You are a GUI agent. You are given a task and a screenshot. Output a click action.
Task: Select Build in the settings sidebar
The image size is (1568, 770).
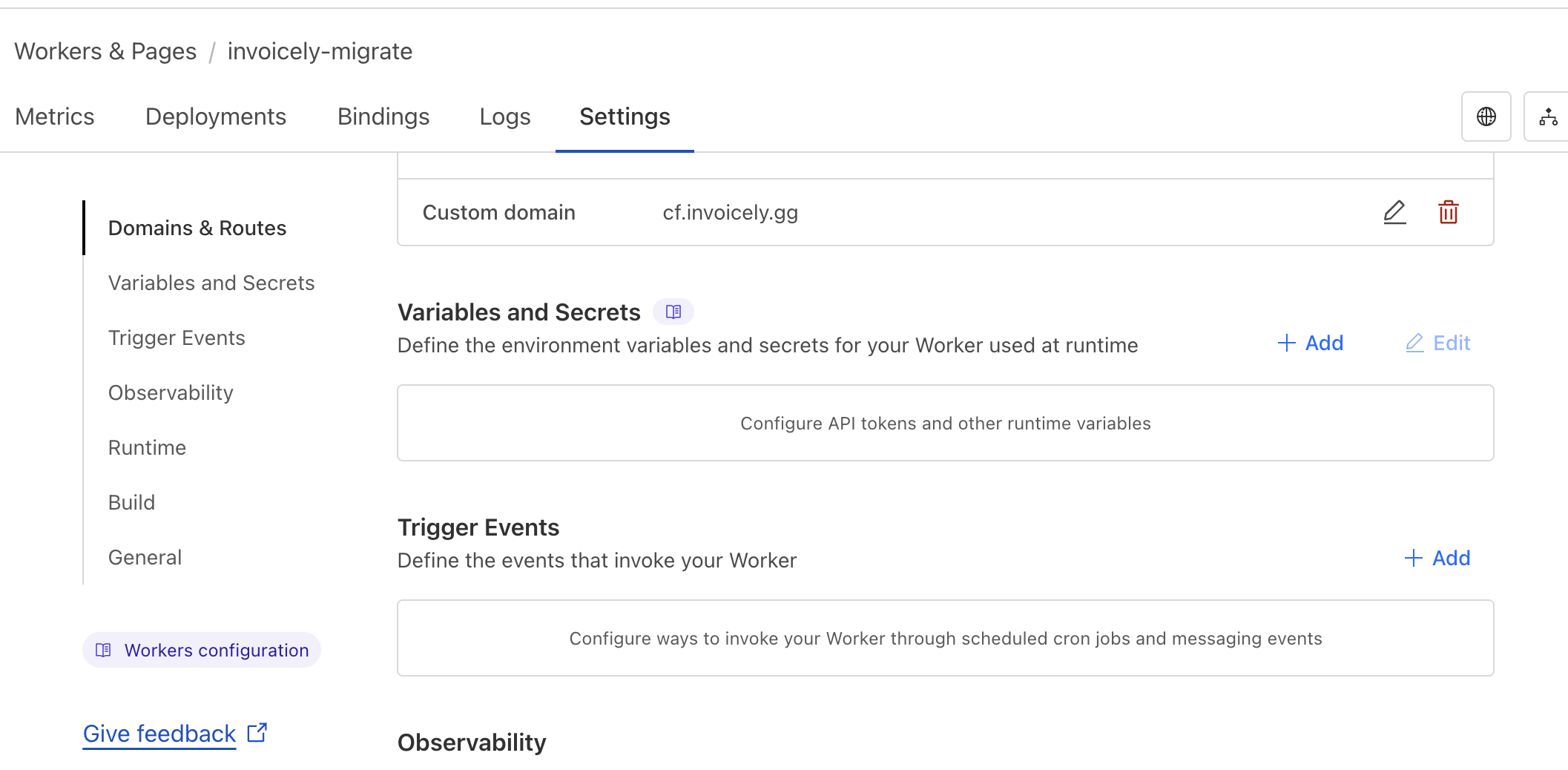tap(131, 502)
